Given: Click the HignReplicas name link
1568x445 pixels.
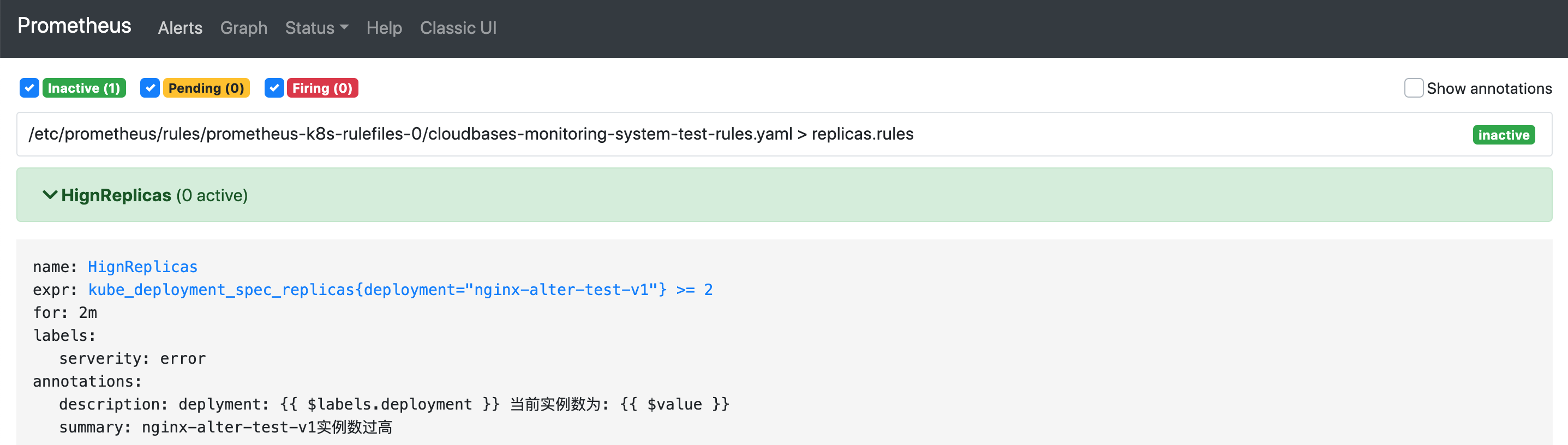Looking at the screenshot, I should (142, 267).
